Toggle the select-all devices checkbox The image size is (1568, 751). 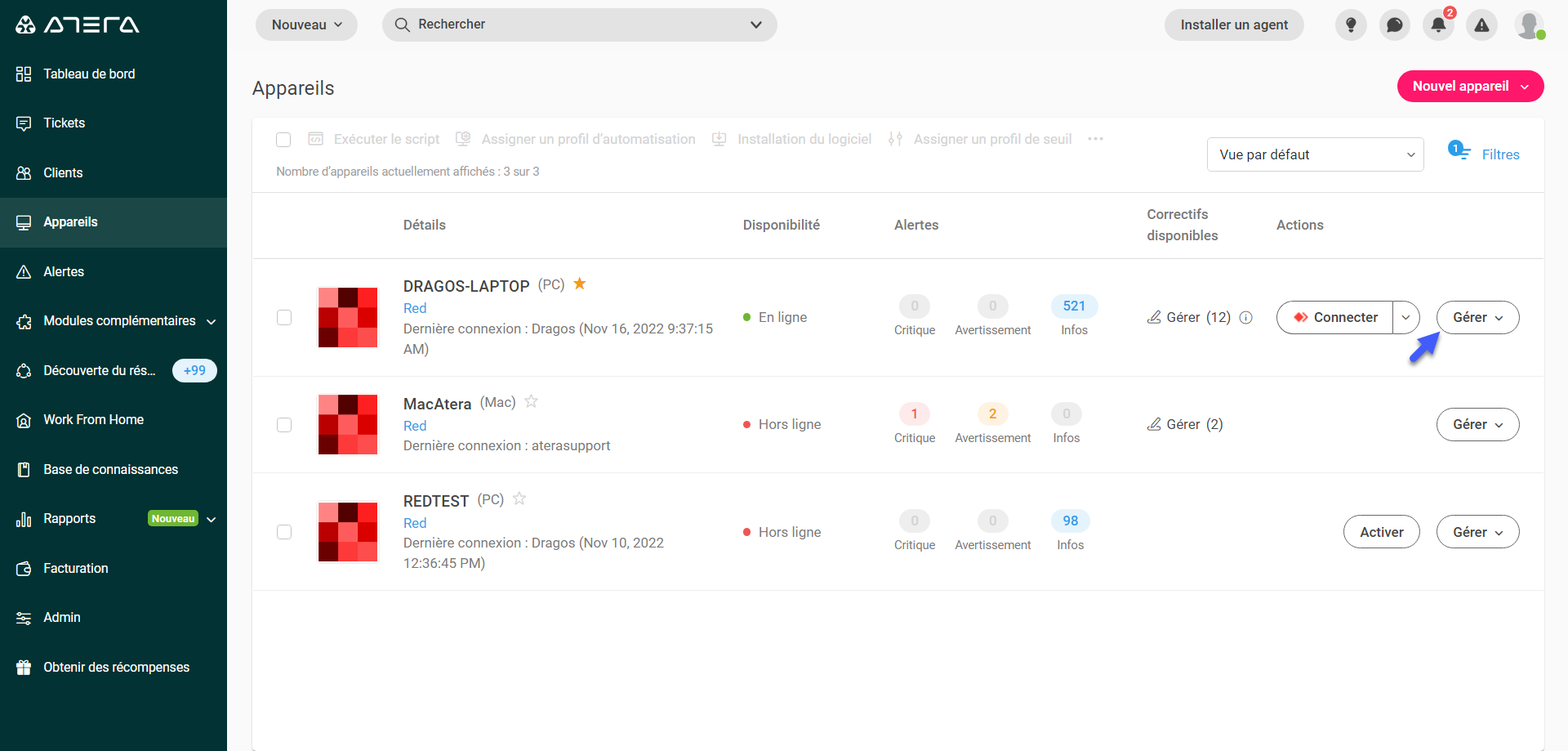tap(283, 140)
